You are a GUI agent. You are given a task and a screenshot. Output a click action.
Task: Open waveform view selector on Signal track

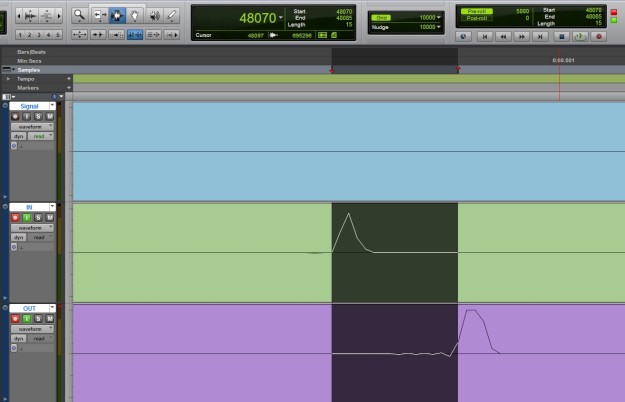pyautogui.click(x=33, y=126)
